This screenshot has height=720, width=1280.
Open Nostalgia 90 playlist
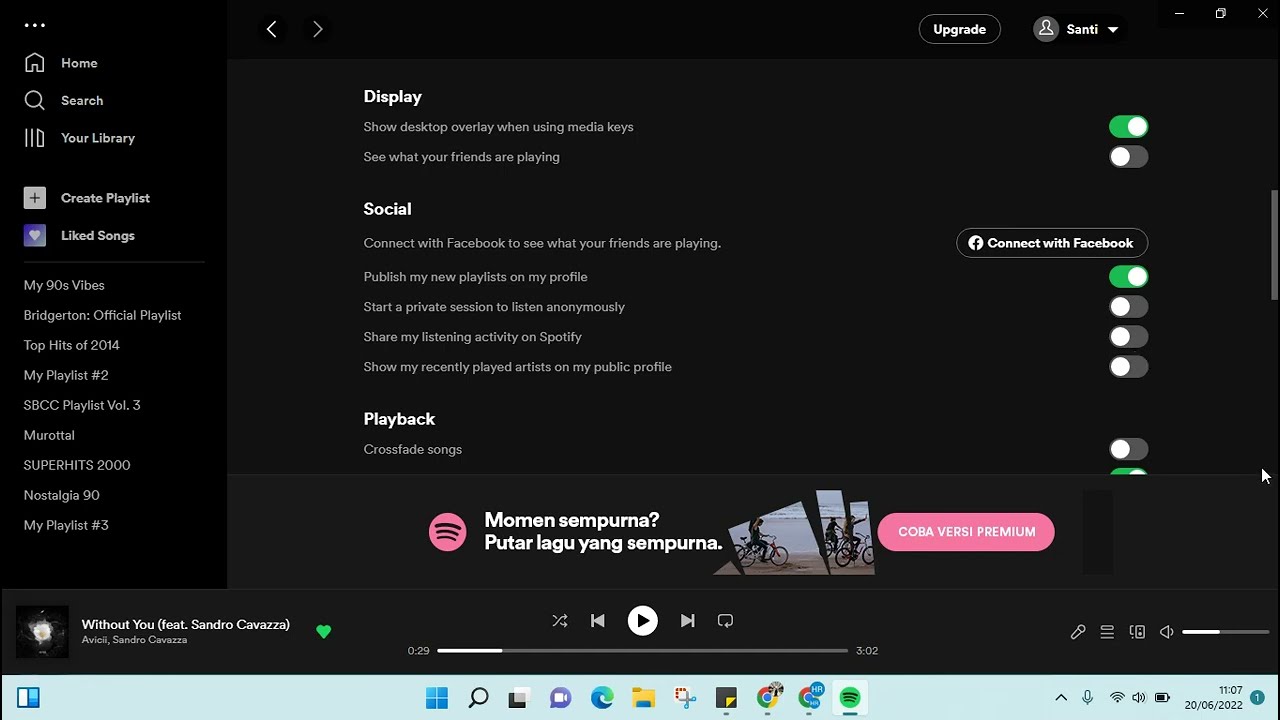pos(61,495)
